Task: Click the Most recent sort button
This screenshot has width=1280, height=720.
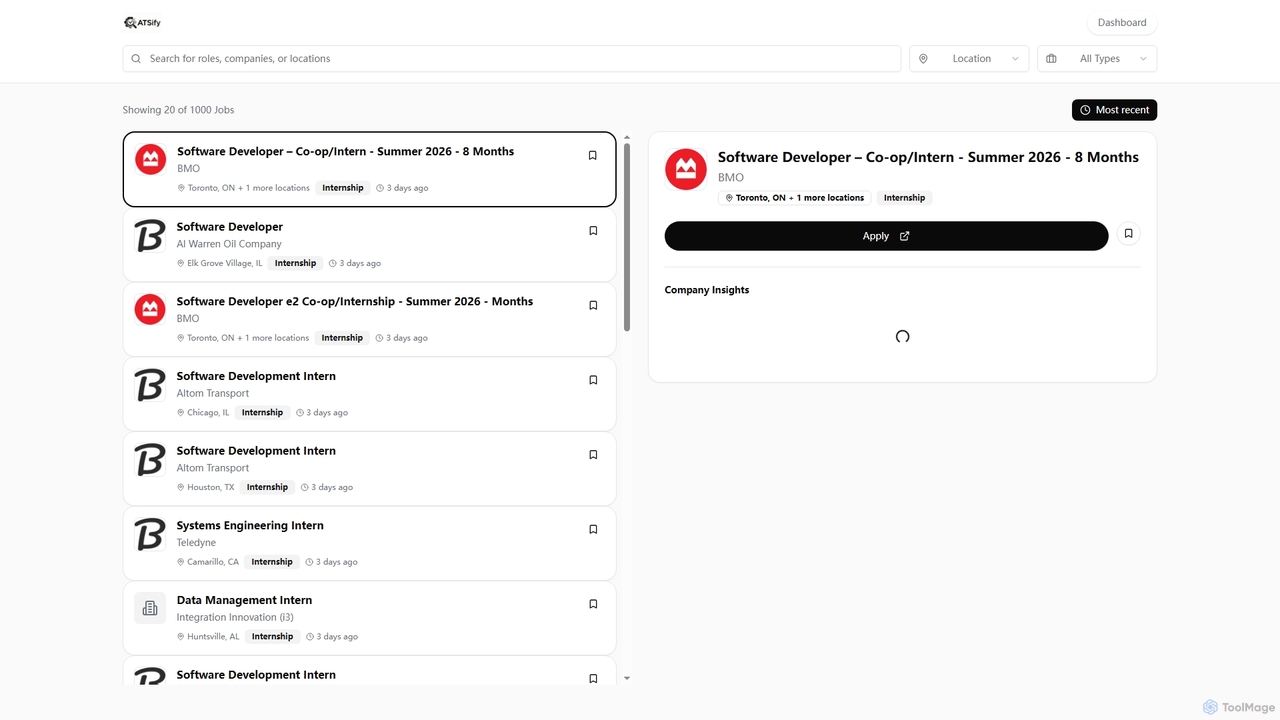Action: point(1114,110)
